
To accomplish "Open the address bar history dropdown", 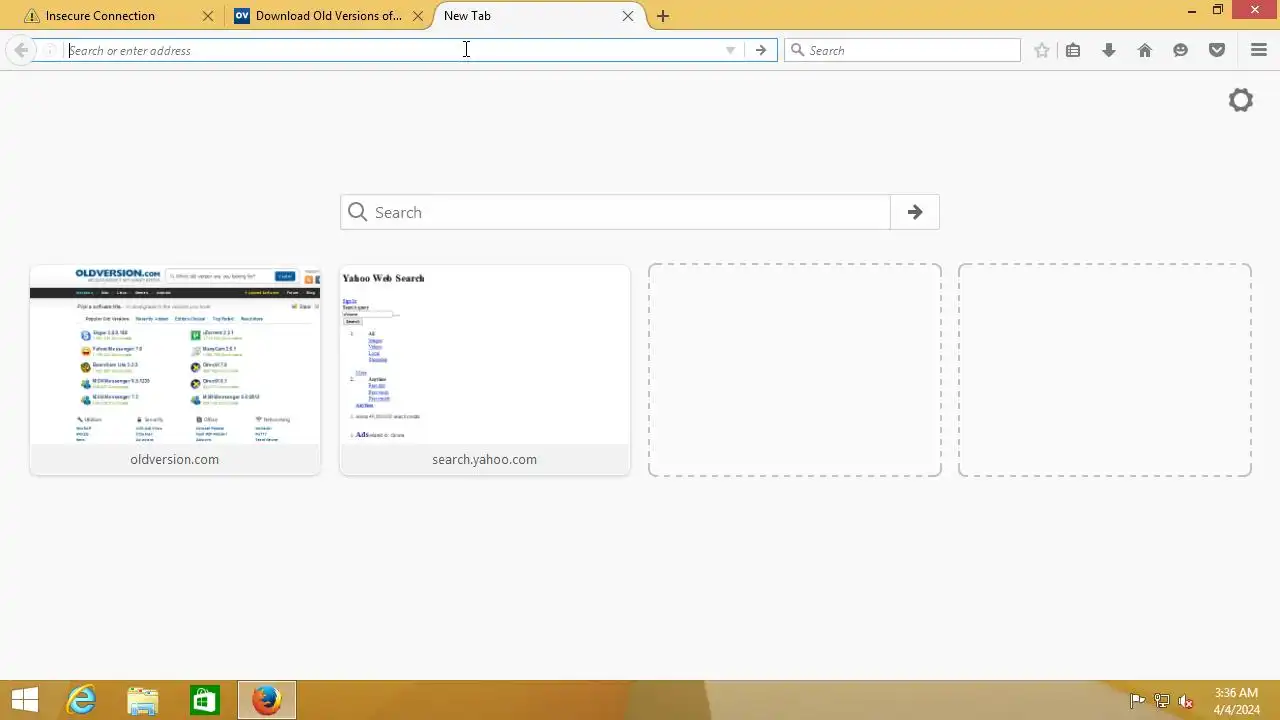I will click(x=730, y=50).
